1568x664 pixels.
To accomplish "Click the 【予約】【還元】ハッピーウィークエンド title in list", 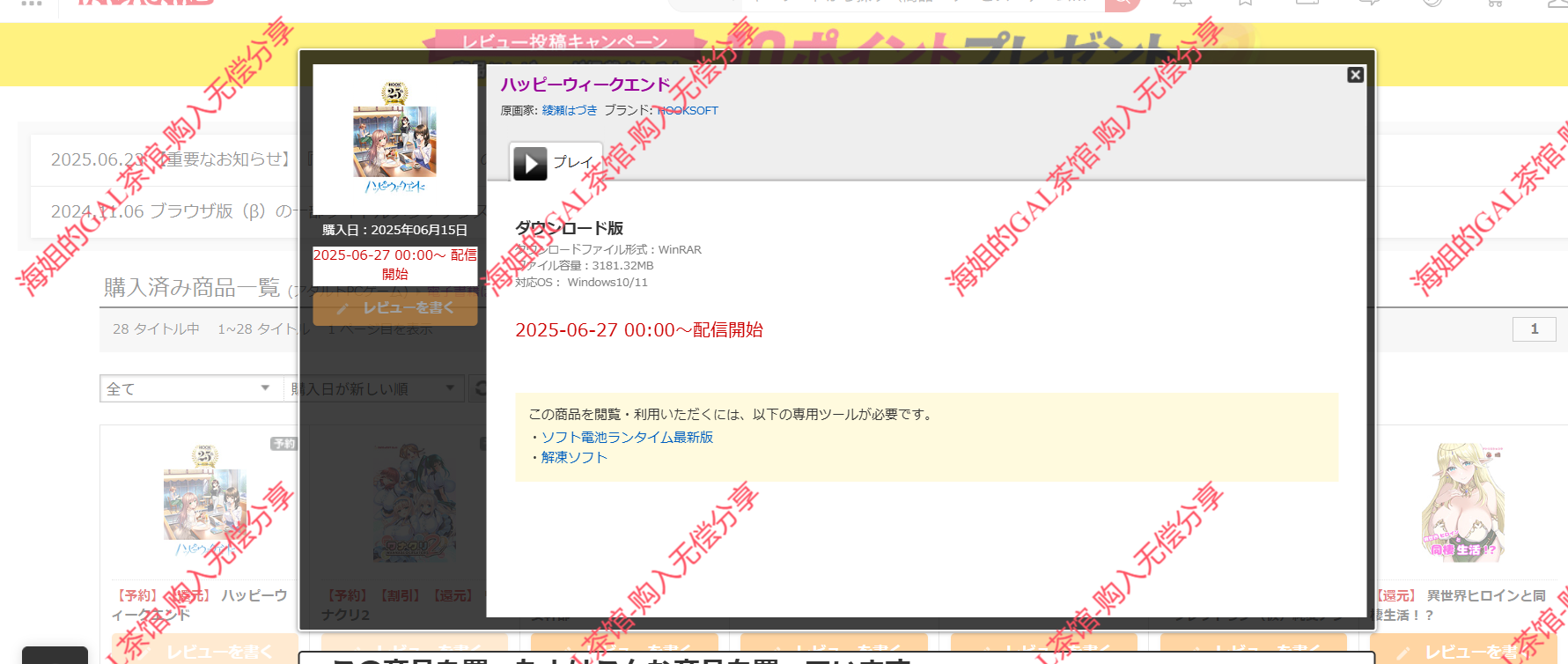I will click(202, 605).
